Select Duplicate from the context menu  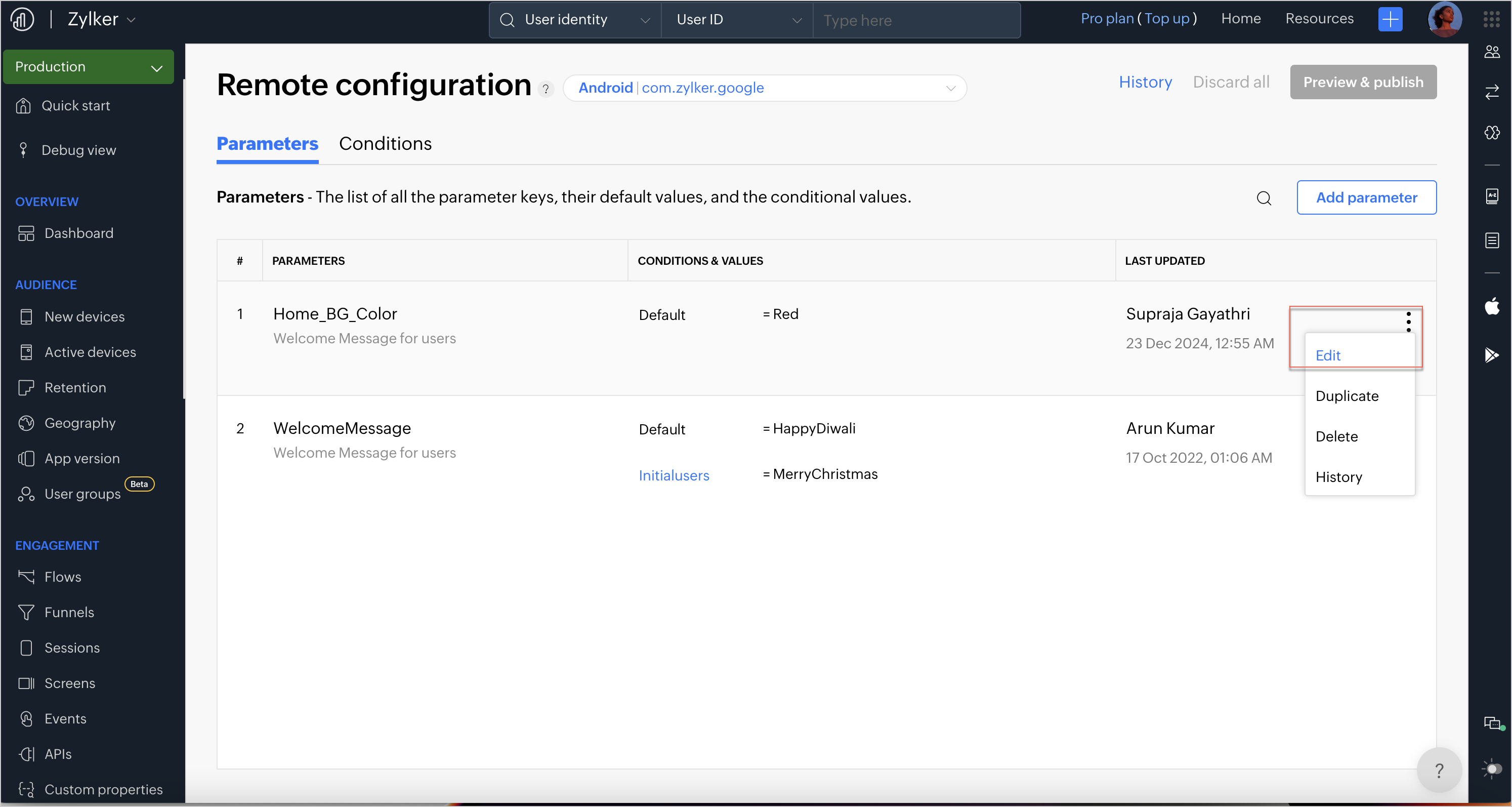pyautogui.click(x=1347, y=396)
